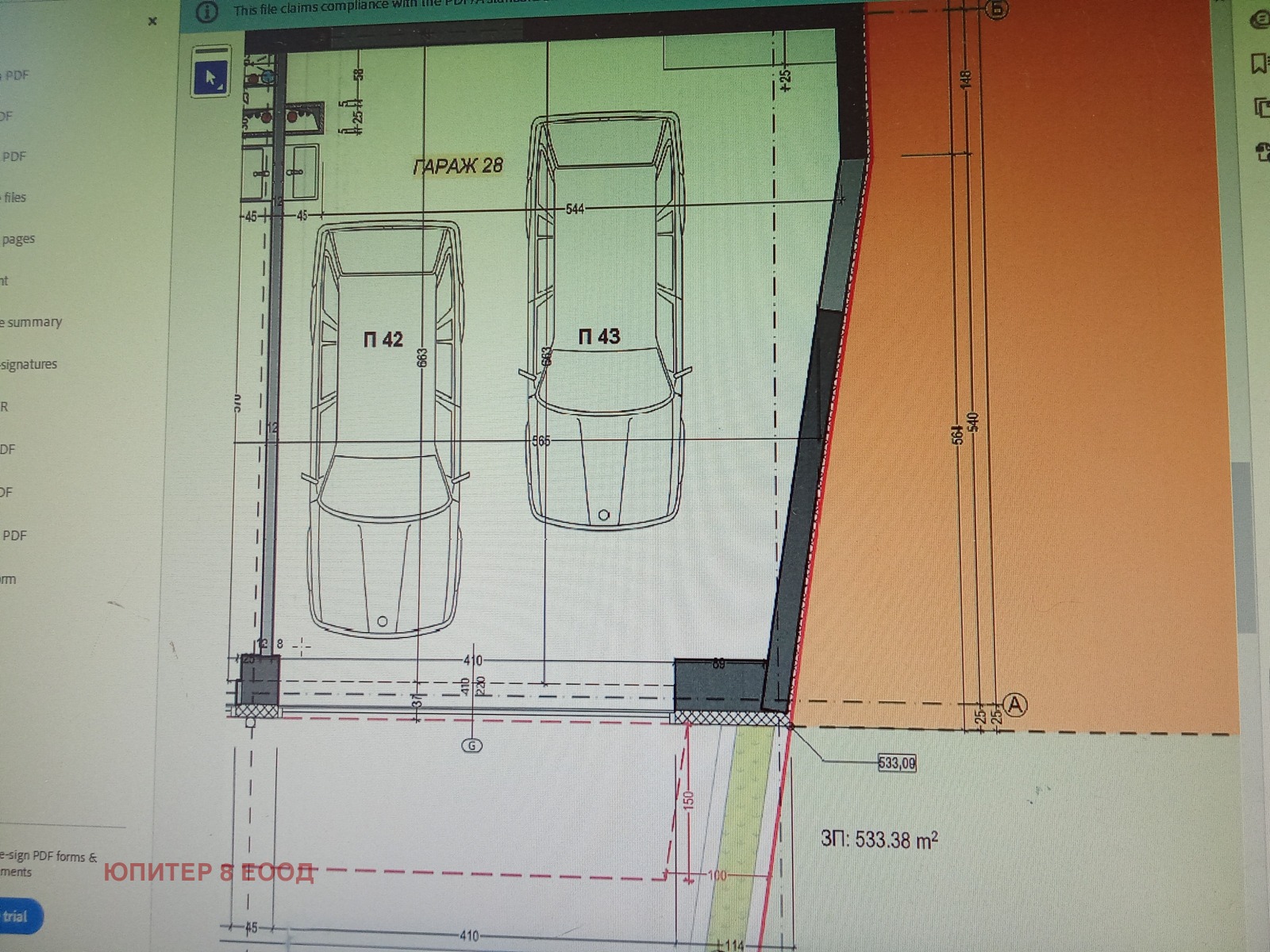The width and height of the screenshot is (1270, 952).
Task: Select the 'summary' option in tools list
Action: tap(32, 322)
